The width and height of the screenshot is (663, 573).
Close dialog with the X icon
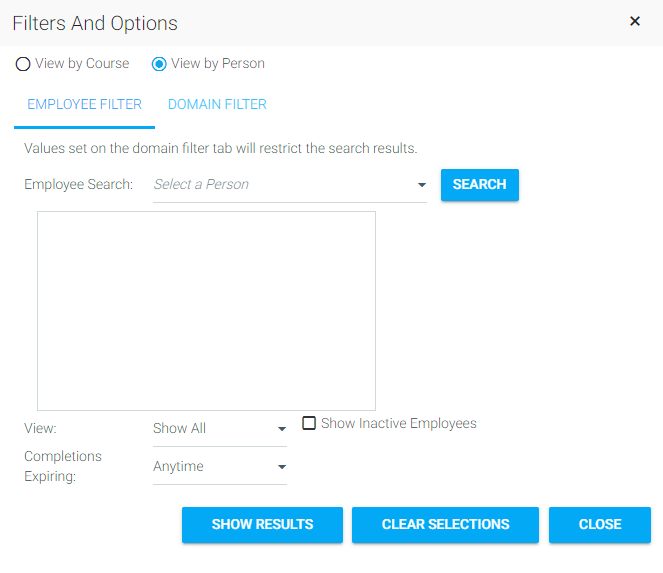click(x=634, y=21)
